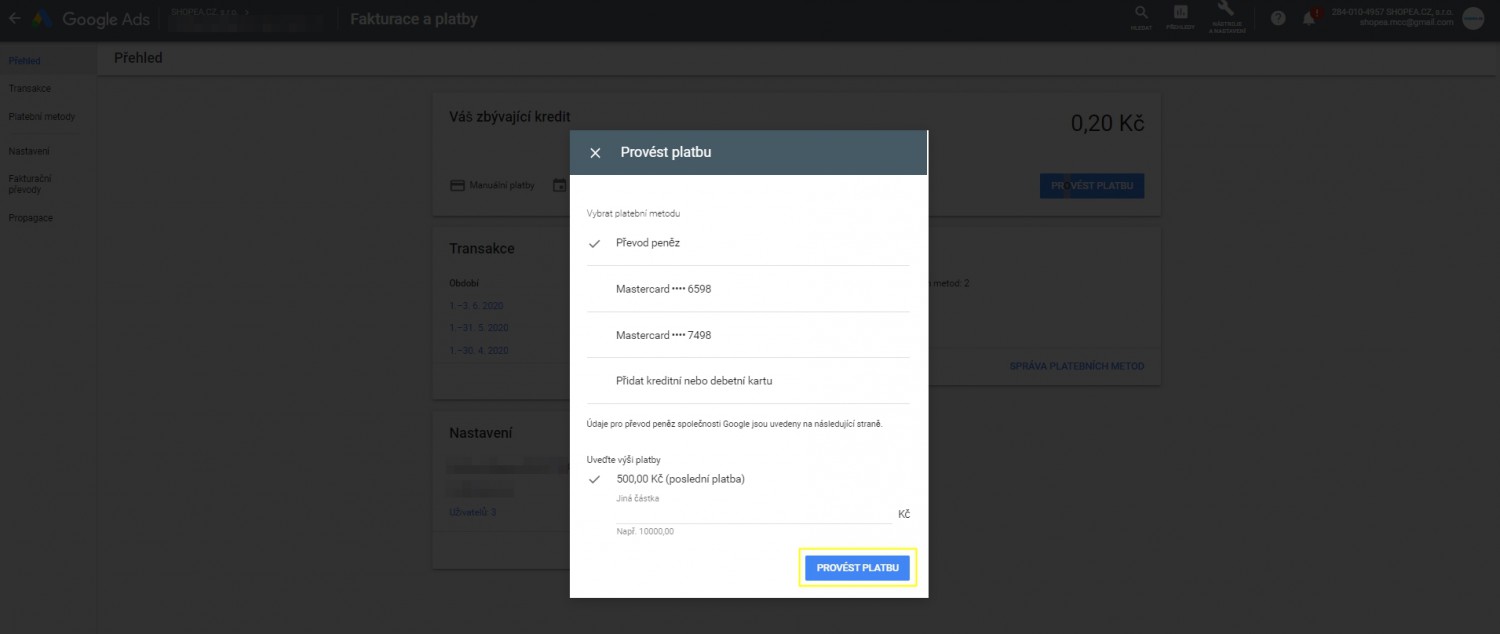Open the 1.–31. 5. 2020 transaction period
Screen dimensions: 1500x634
[x=479, y=328]
